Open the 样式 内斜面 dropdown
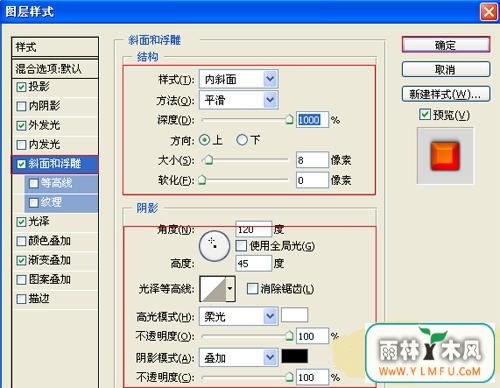Image resolution: width=500 pixels, height=388 pixels. pos(239,79)
